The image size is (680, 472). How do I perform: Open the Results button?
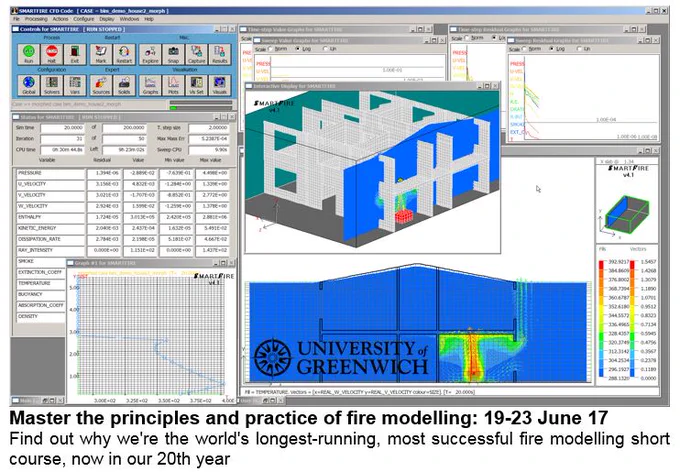[220, 54]
